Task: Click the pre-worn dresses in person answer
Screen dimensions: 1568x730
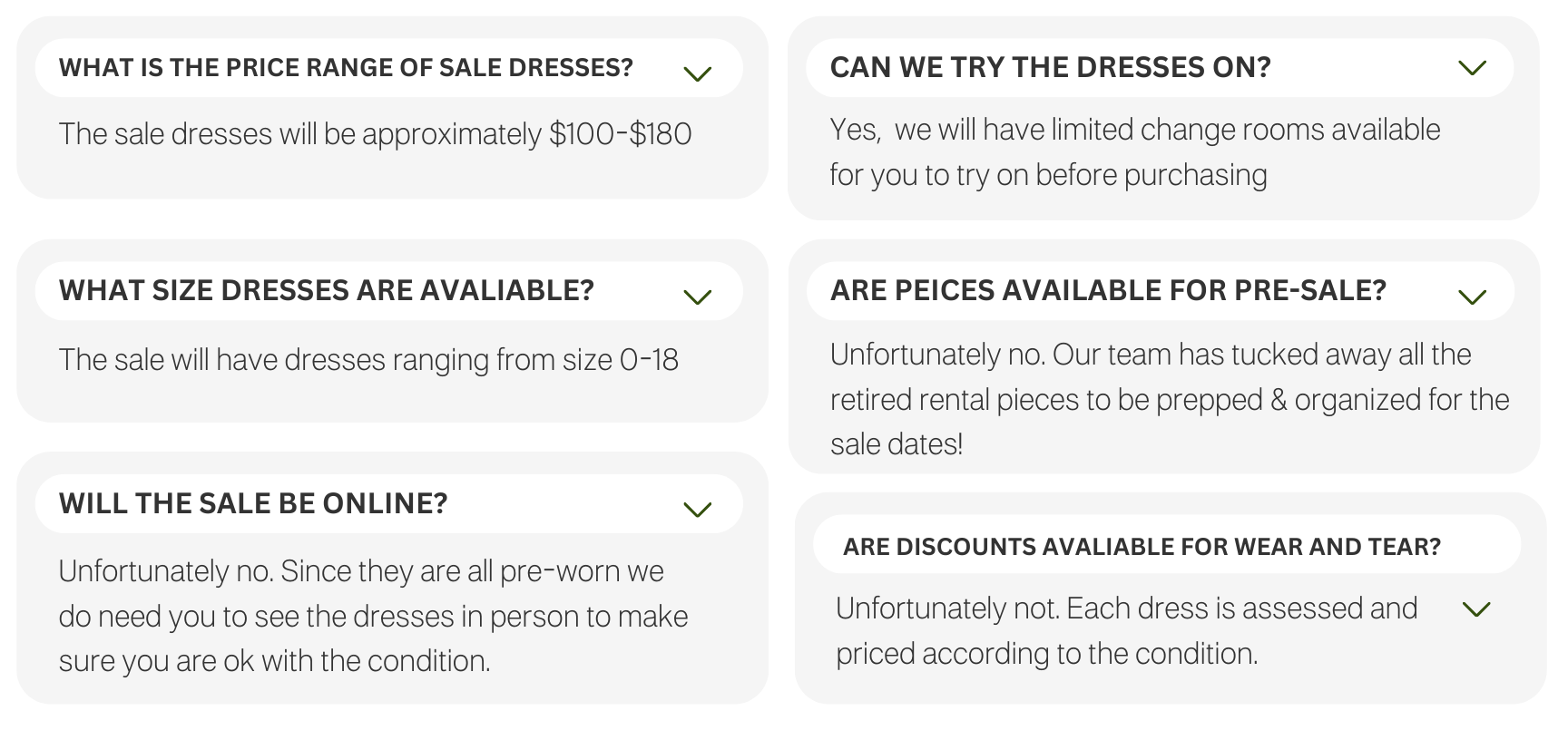Action: [374, 616]
